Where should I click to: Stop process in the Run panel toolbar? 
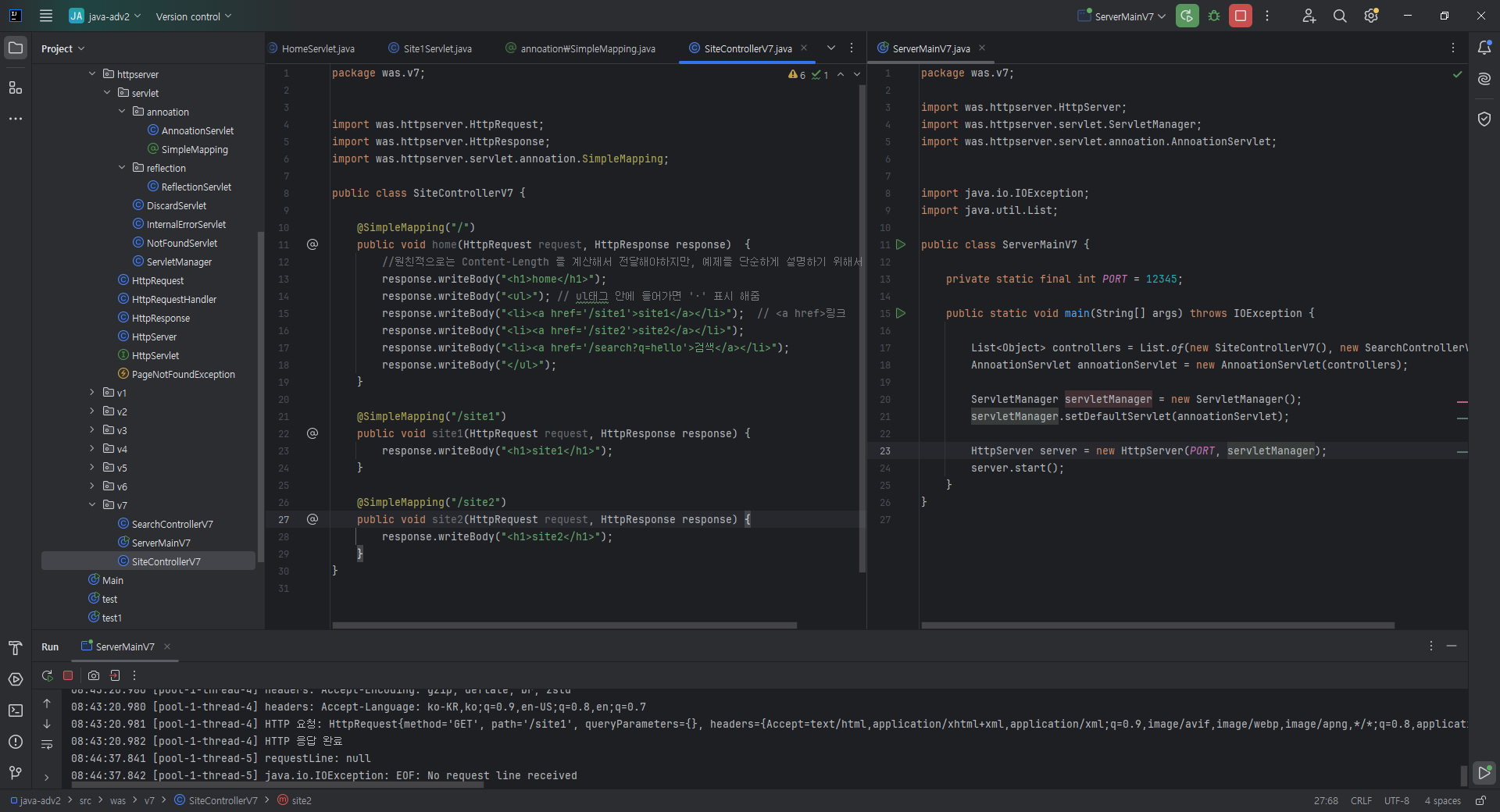[68, 675]
